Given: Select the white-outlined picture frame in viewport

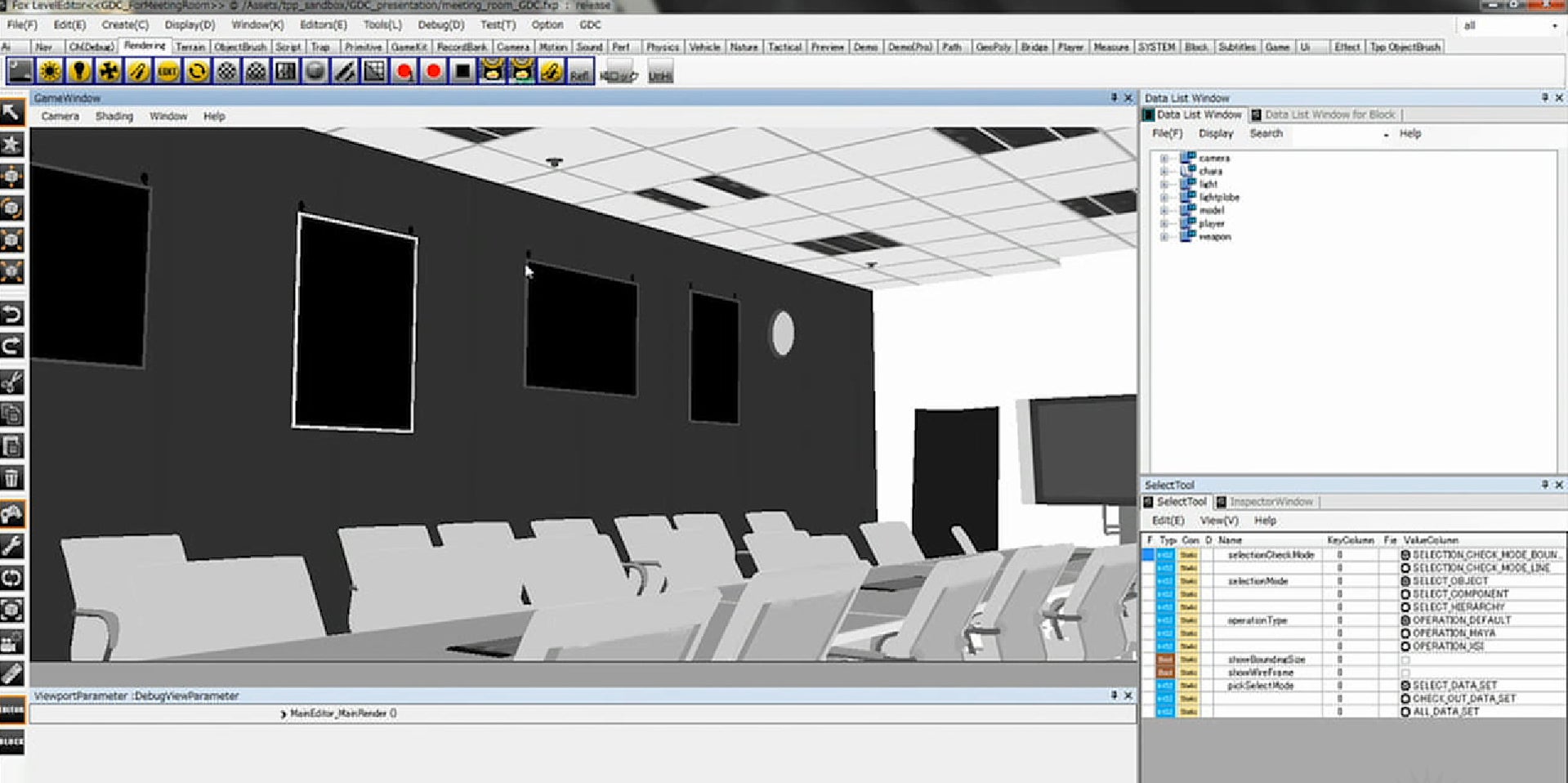Looking at the screenshot, I should [355, 323].
